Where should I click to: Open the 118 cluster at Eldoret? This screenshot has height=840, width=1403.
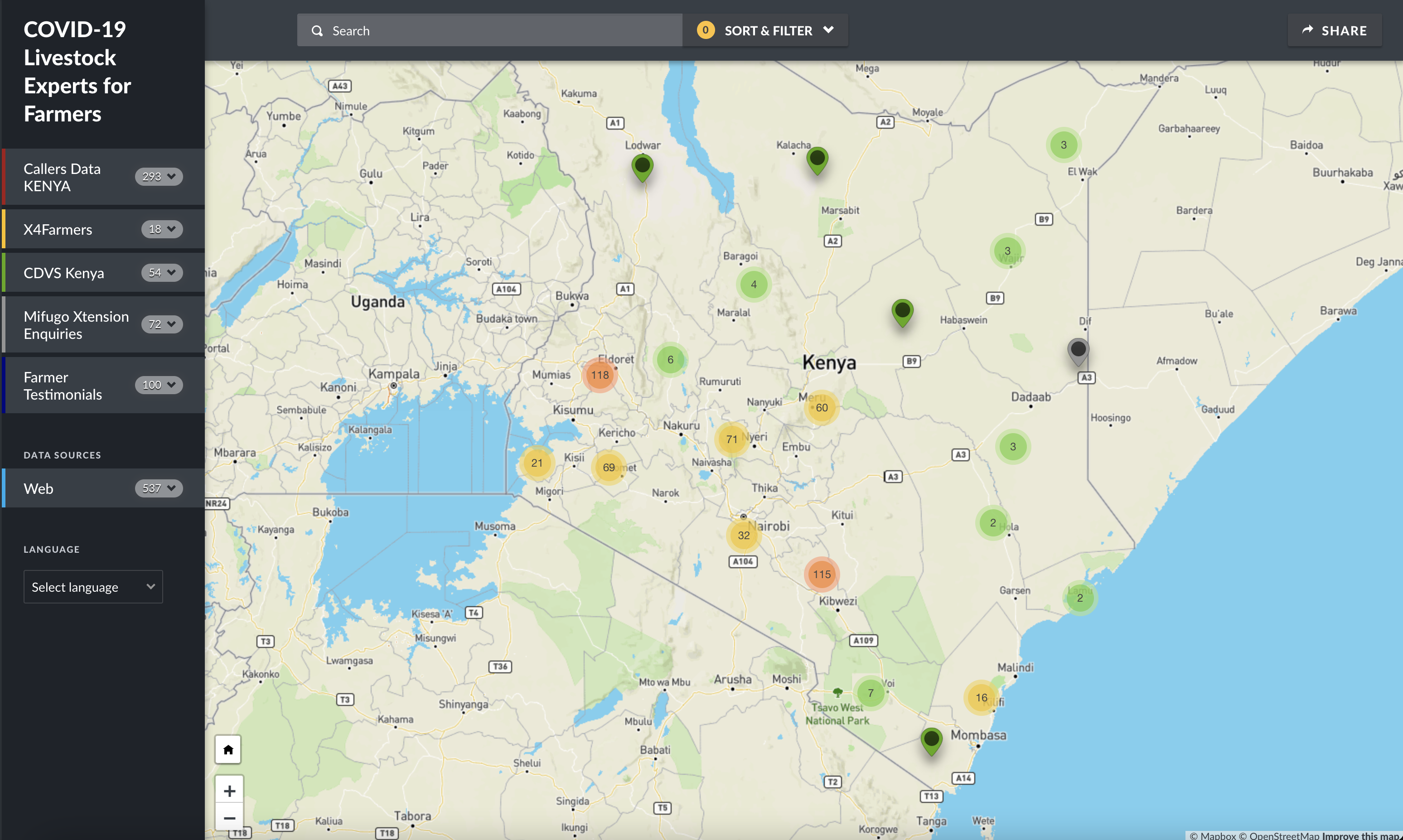coord(600,375)
